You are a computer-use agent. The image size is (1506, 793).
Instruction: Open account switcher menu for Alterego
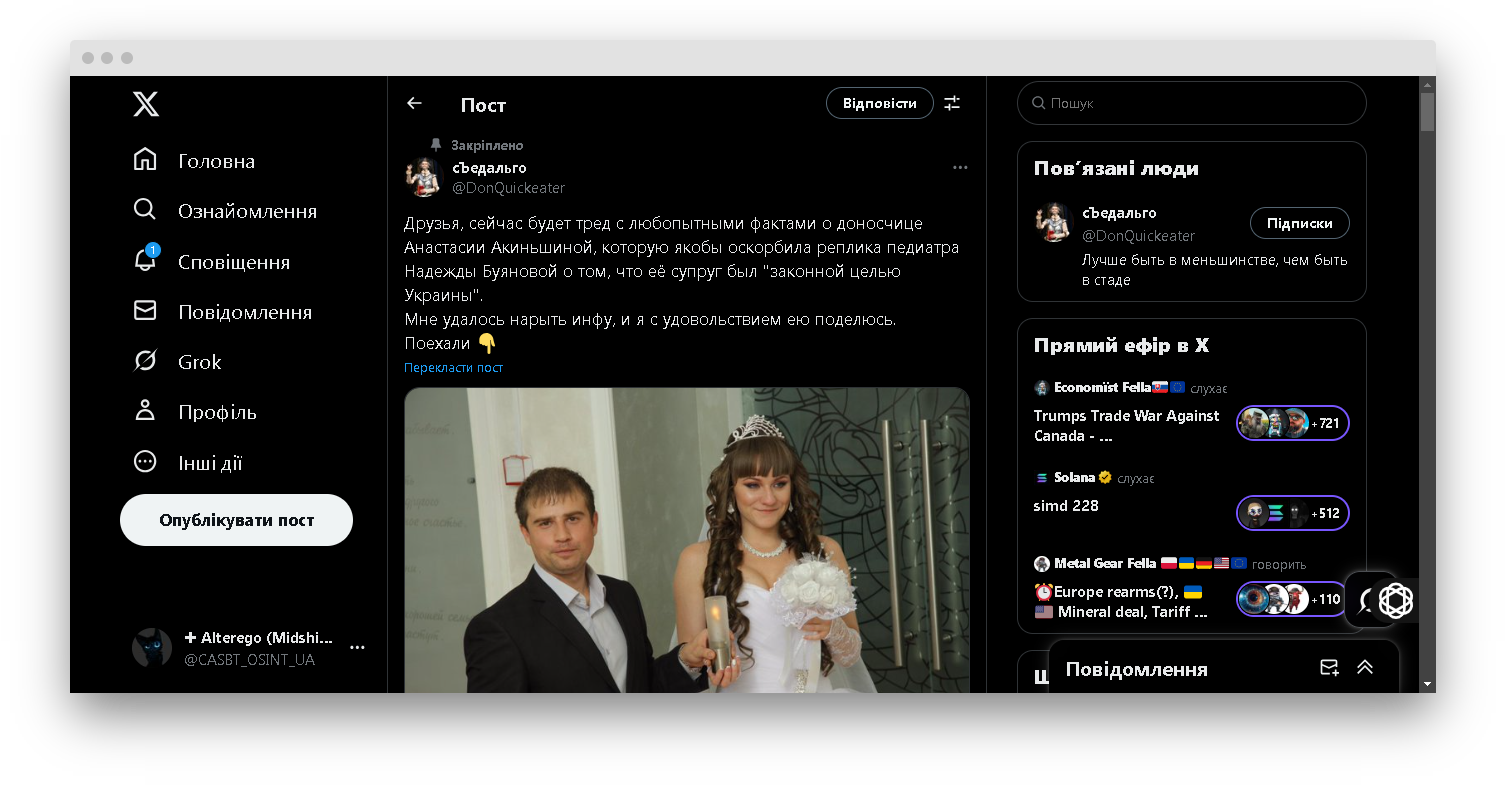point(357,648)
